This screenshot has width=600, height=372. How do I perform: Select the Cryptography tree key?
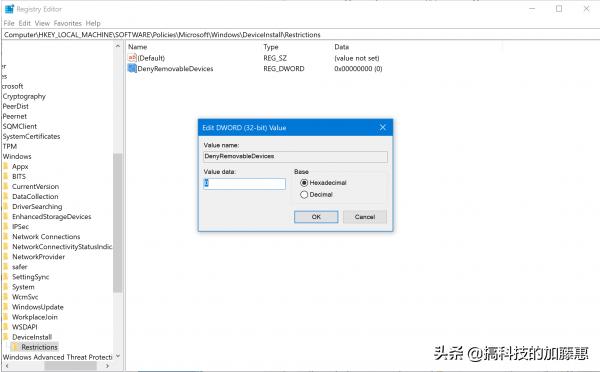[24, 96]
